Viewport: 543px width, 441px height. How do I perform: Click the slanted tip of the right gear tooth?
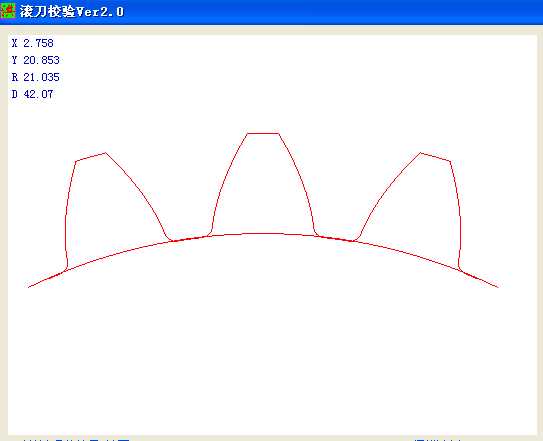[x=435, y=157]
